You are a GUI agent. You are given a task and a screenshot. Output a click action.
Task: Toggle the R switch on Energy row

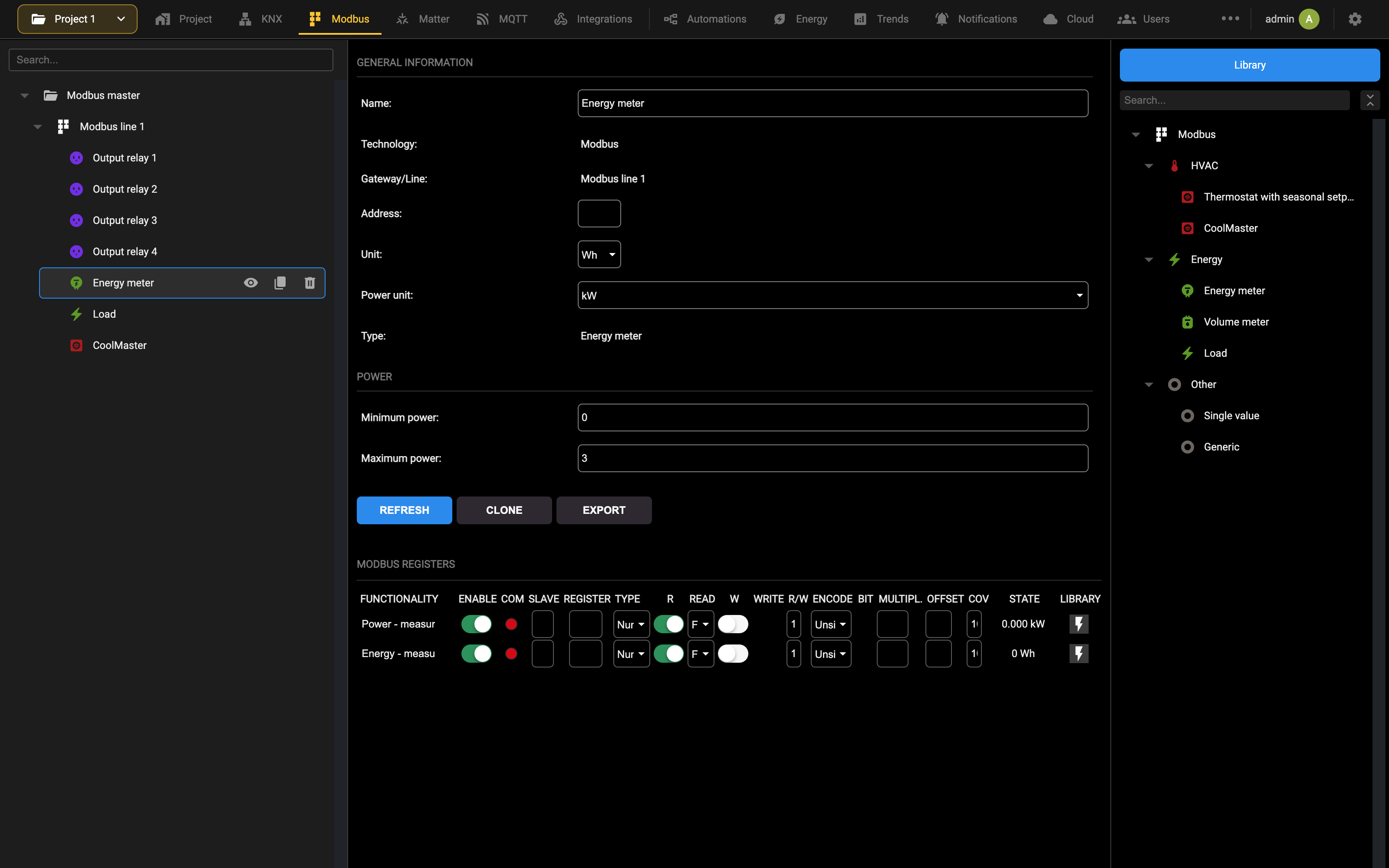click(x=668, y=653)
